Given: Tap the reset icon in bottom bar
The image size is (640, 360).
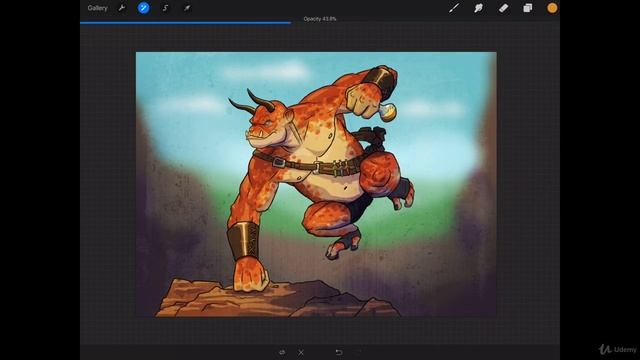Looking at the screenshot, I should 282,352.
